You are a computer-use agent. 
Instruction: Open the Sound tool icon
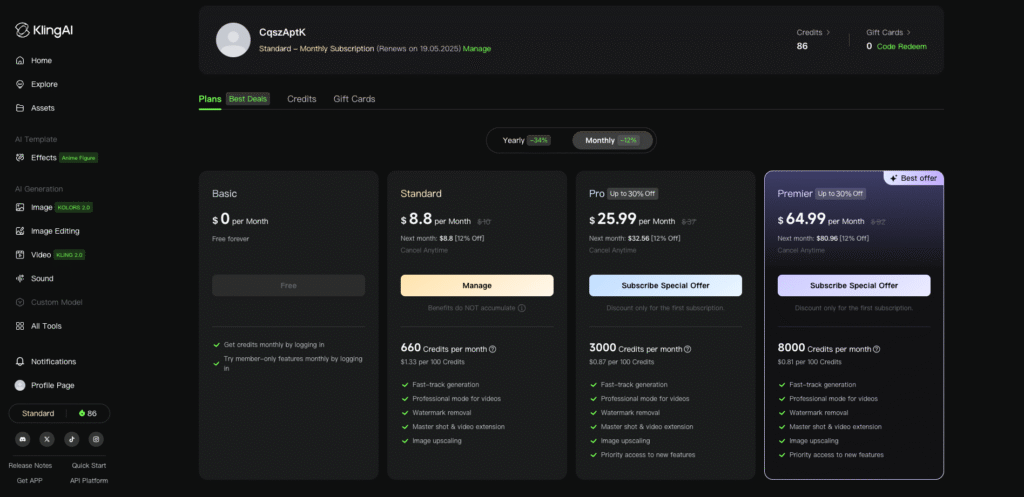pos(20,278)
